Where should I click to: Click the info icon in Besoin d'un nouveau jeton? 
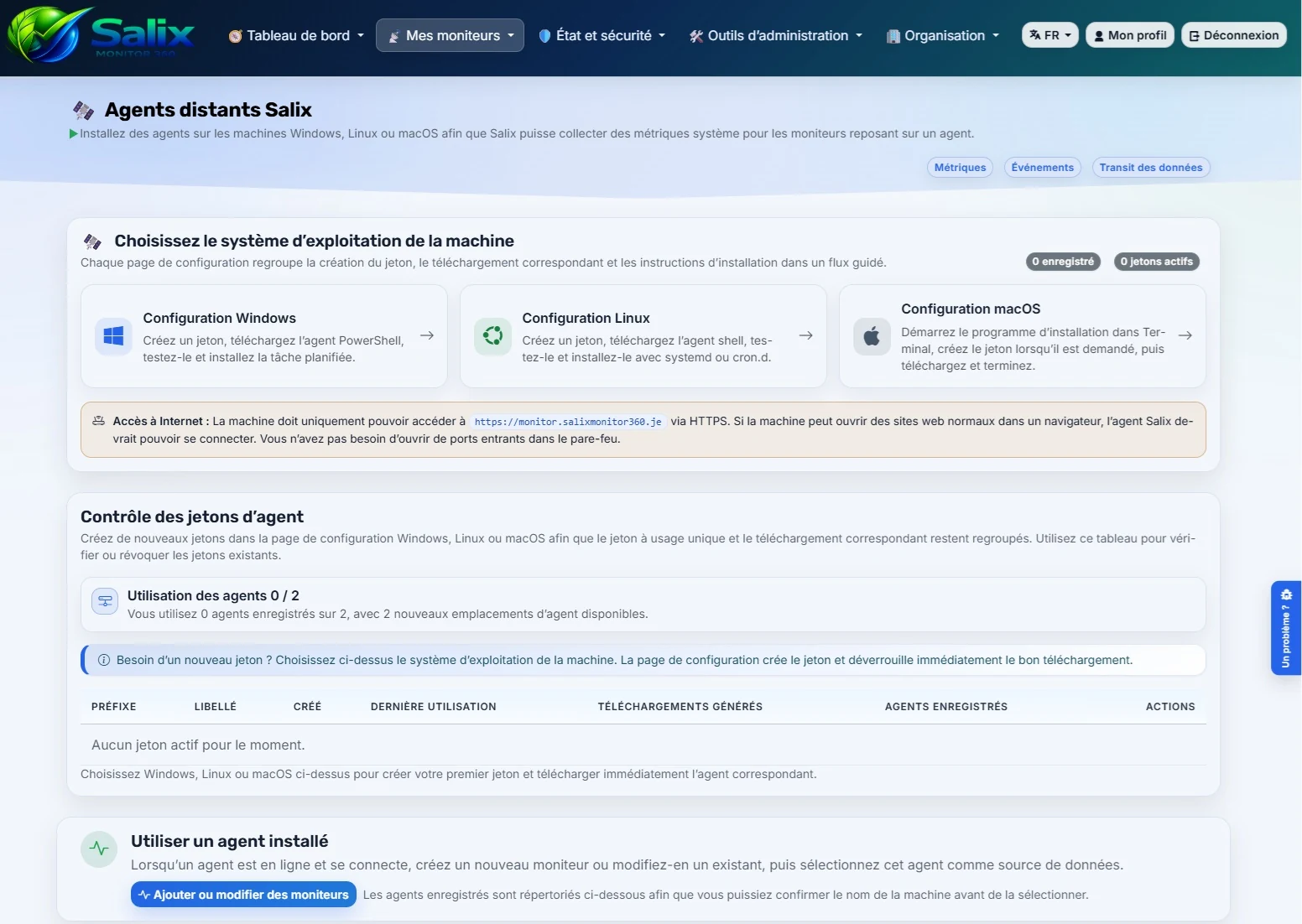click(x=104, y=660)
